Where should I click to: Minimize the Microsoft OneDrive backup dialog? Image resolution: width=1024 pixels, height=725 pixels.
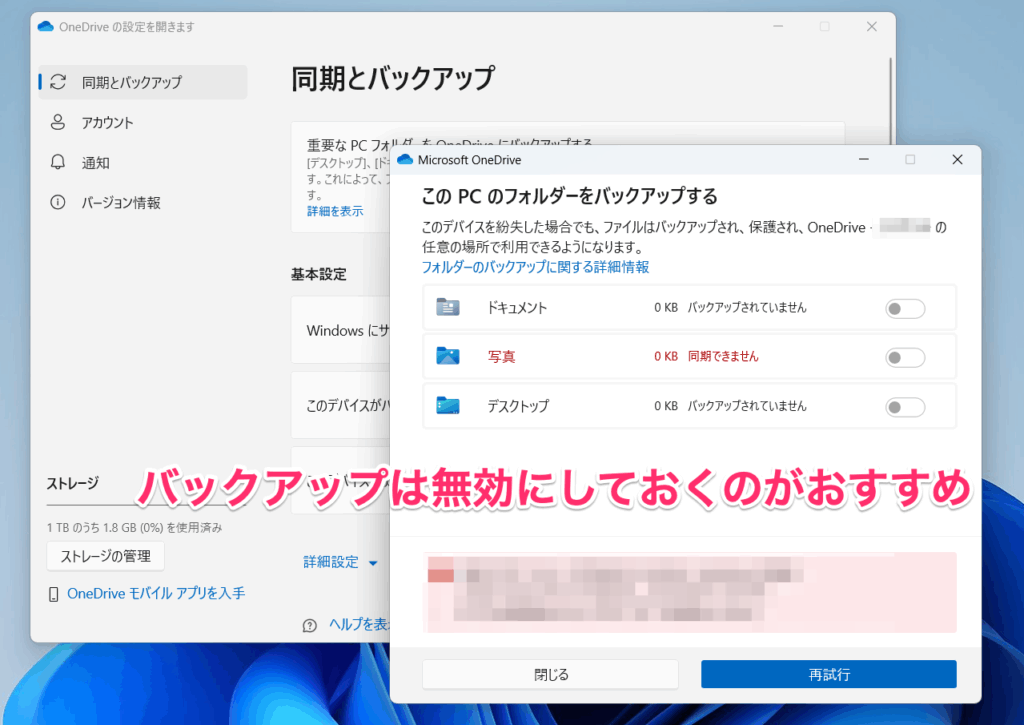click(863, 159)
